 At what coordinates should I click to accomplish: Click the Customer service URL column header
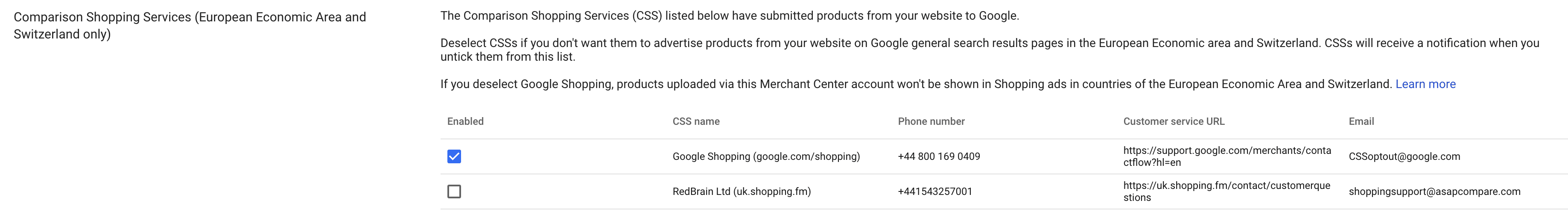(1174, 121)
